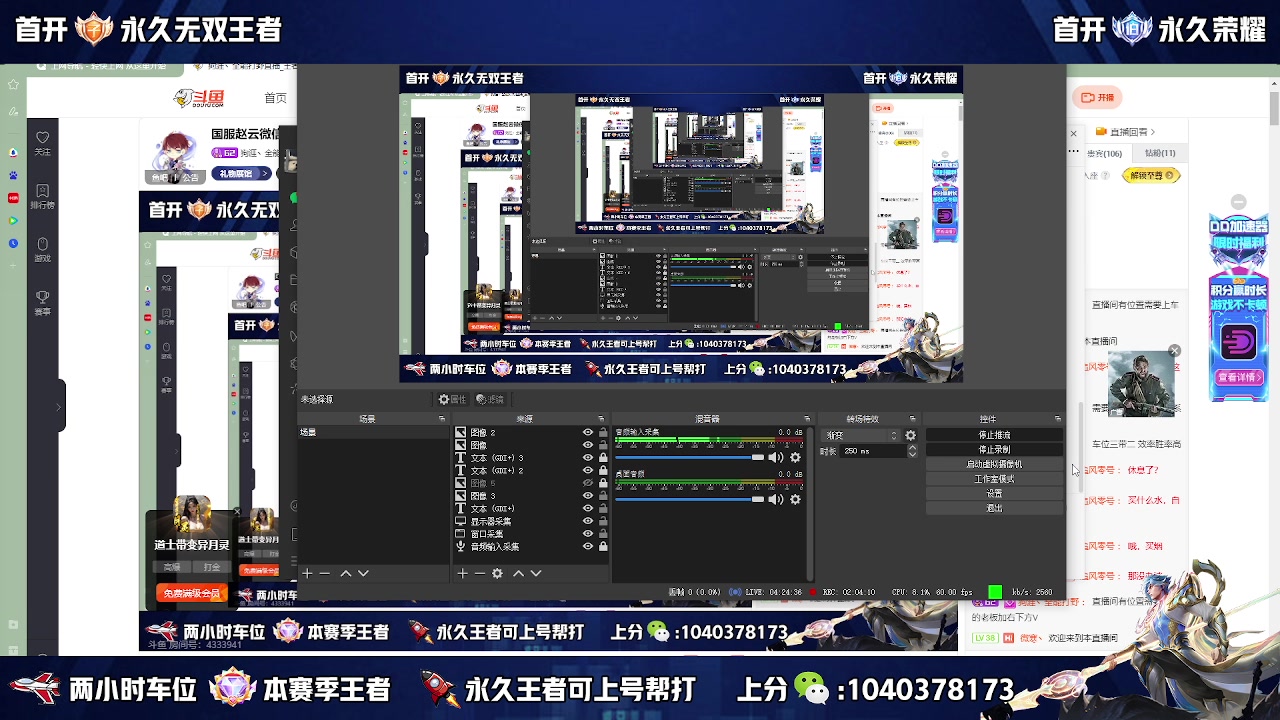Click the 停止推流 stop streaming button
Viewport: 1280px width, 720px height.
[994, 435]
